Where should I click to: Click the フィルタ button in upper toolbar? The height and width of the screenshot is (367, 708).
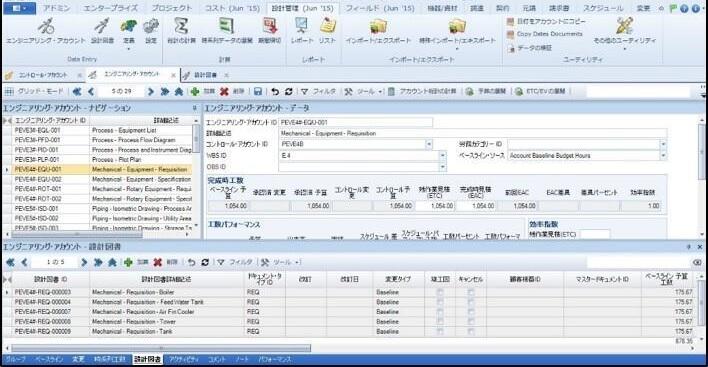[x=319, y=92]
